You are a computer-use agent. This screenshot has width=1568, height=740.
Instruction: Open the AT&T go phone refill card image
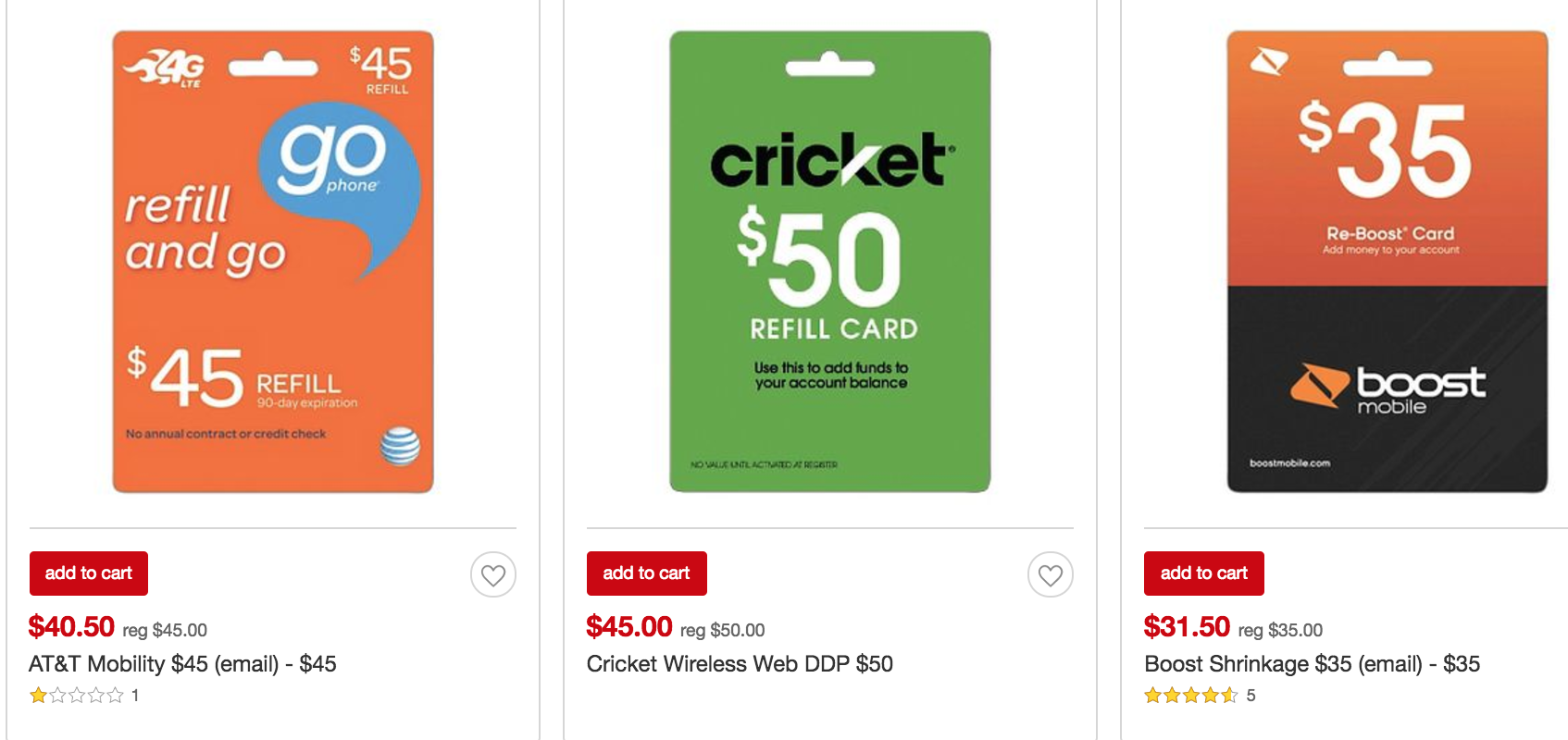[x=273, y=262]
